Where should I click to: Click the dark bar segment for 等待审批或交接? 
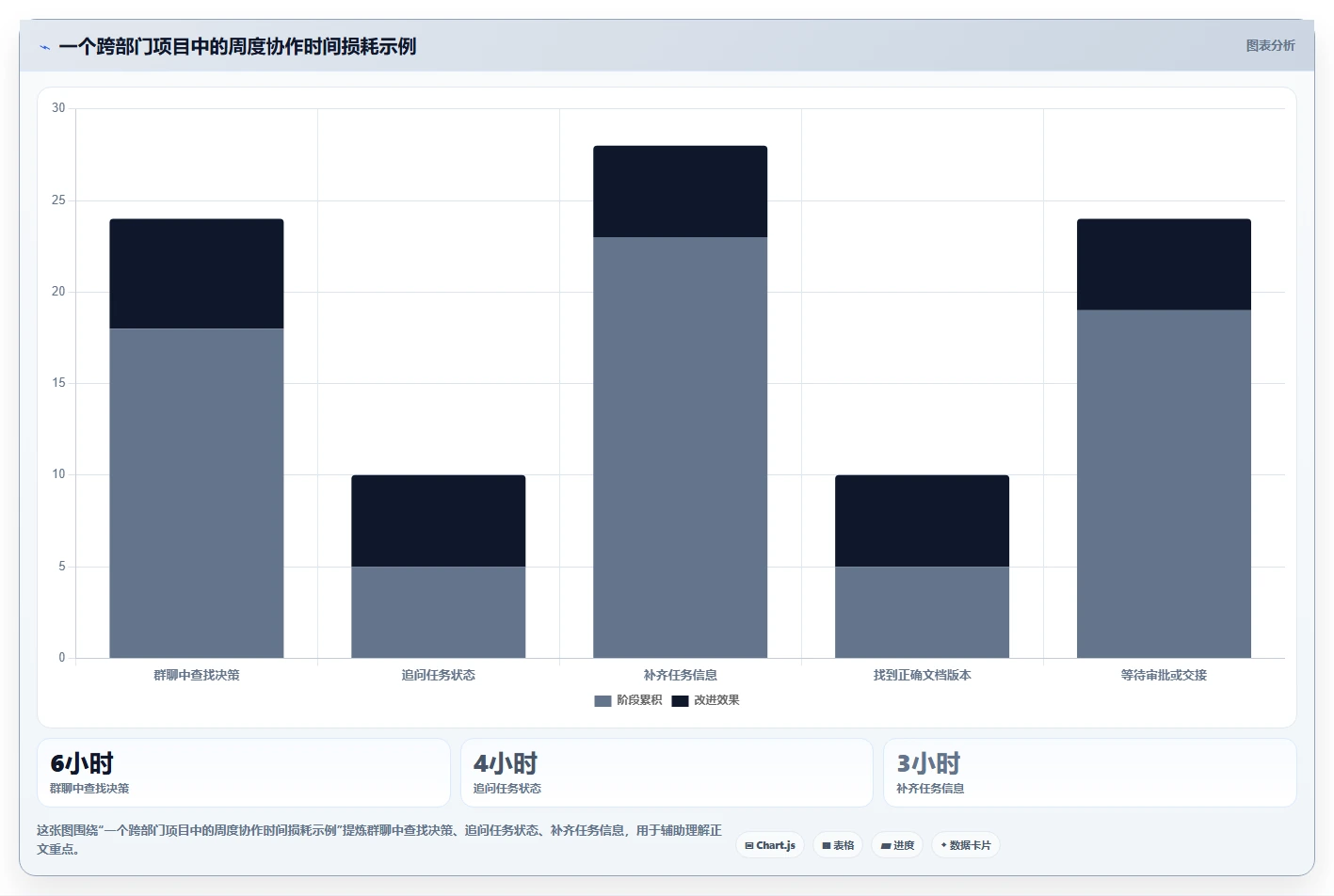point(1165,264)
